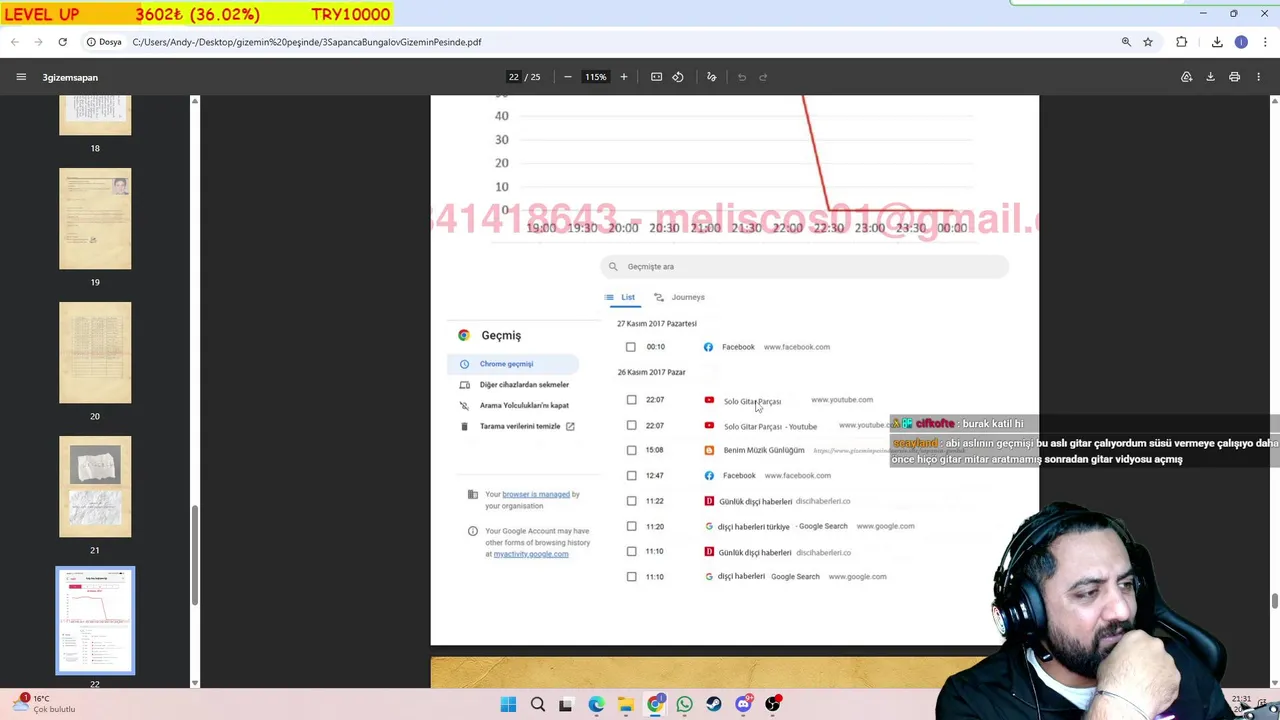Open Diğer cihazlardan sekmeler

point(515,385)
